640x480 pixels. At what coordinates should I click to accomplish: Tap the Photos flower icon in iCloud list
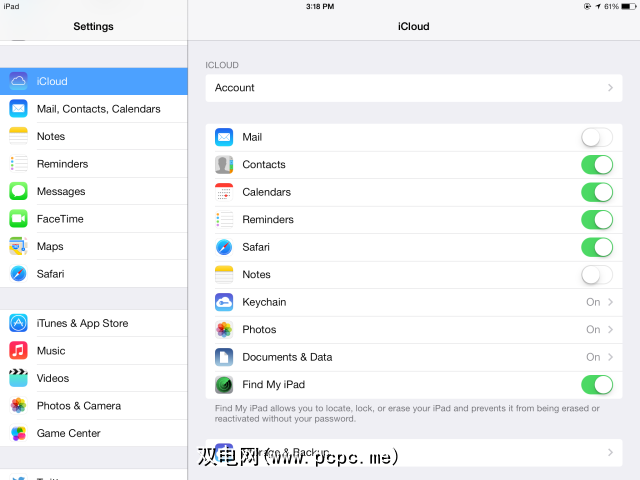click(x=224, y=329)
